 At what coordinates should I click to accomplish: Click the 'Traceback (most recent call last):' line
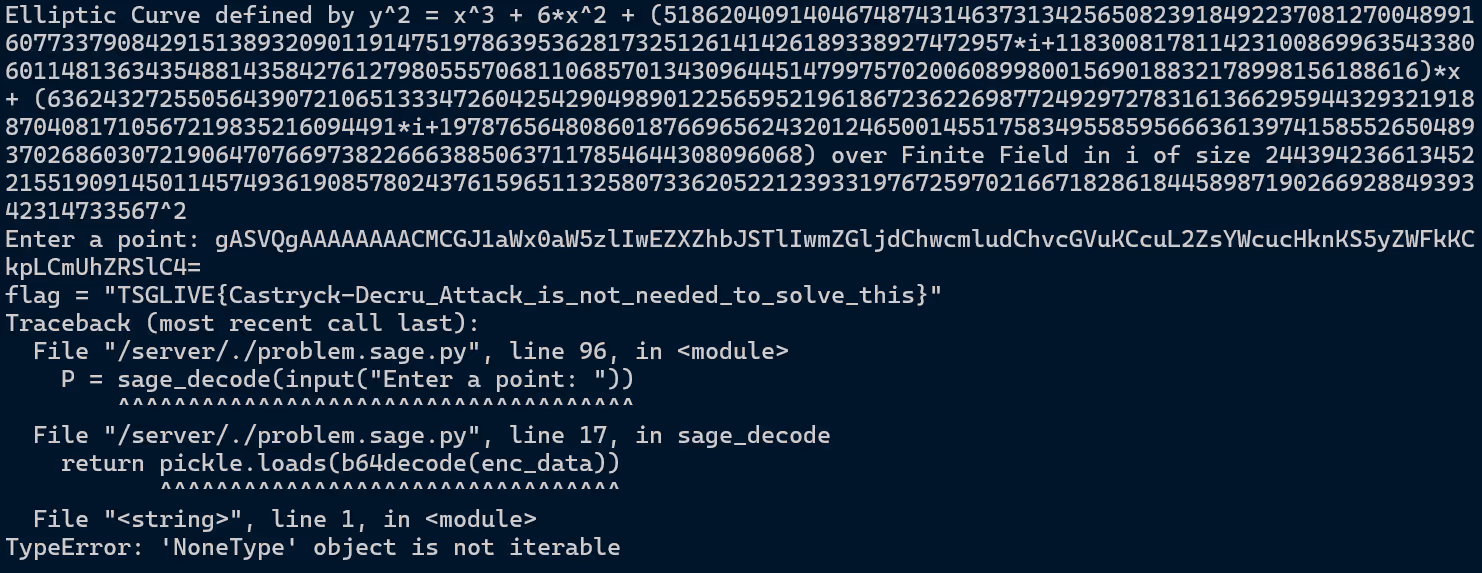click(x=243, y=323)
